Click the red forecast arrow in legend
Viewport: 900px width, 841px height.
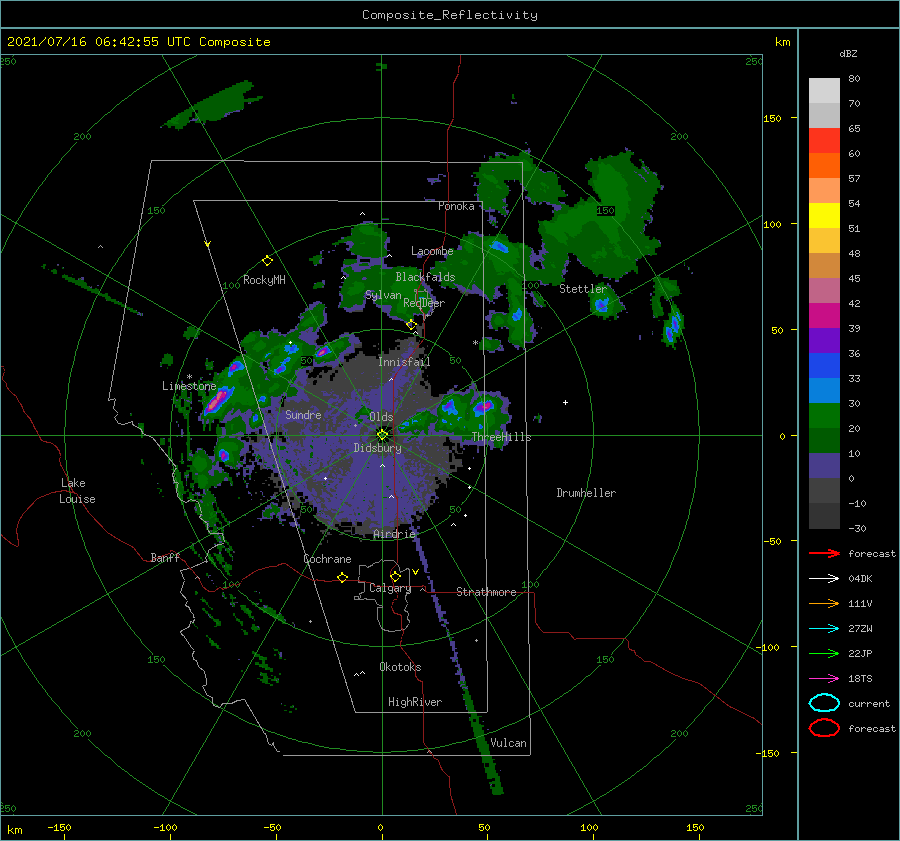point(824,553)
